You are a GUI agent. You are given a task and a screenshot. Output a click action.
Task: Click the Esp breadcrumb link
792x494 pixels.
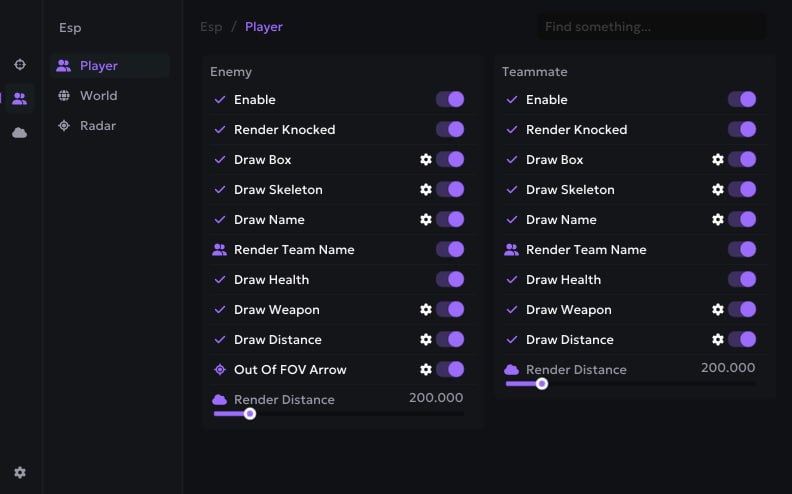pos(211,27)
